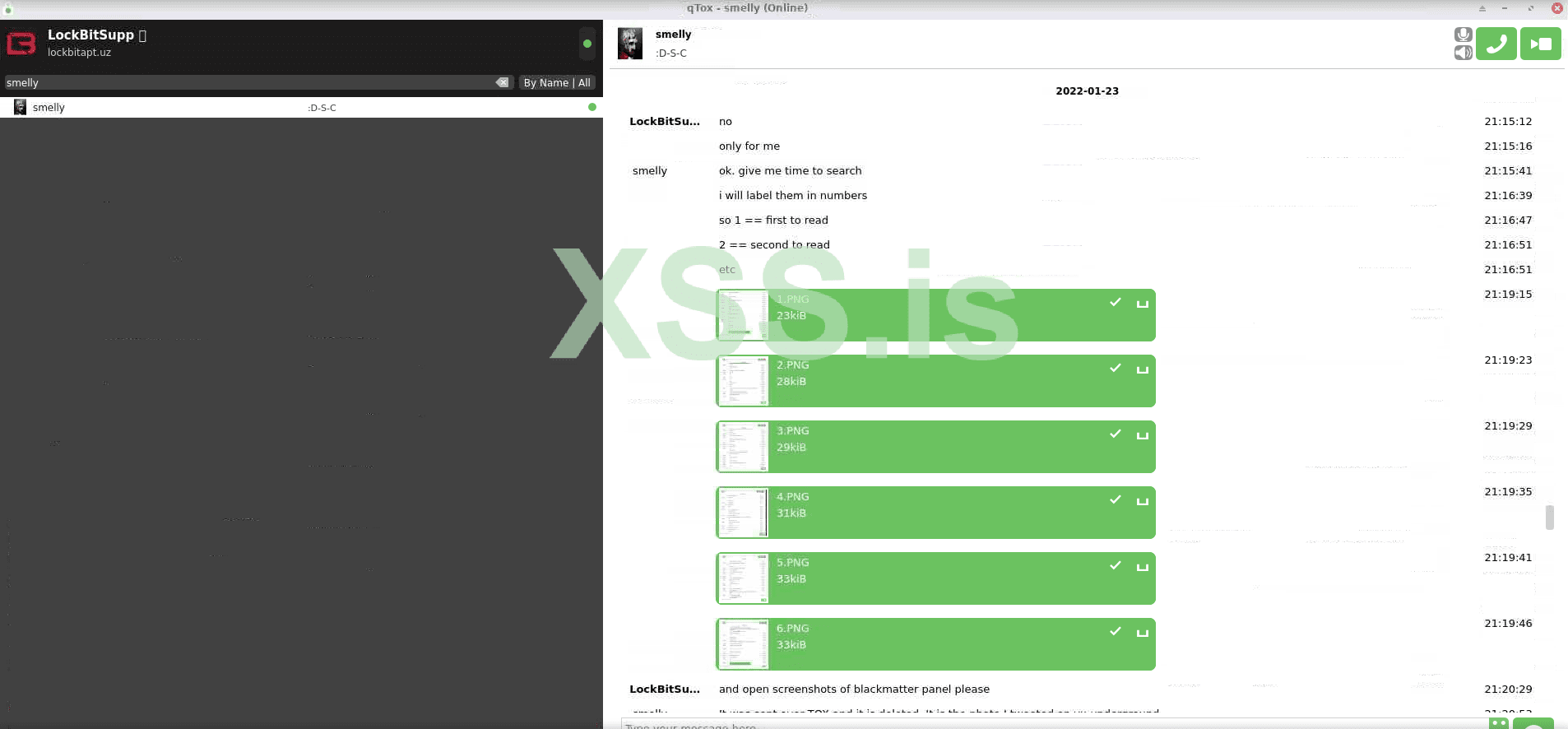This screenshot has height=729, width=1568.
Task: Open folder containing 5.PNG
Action: coord(1143,567)
